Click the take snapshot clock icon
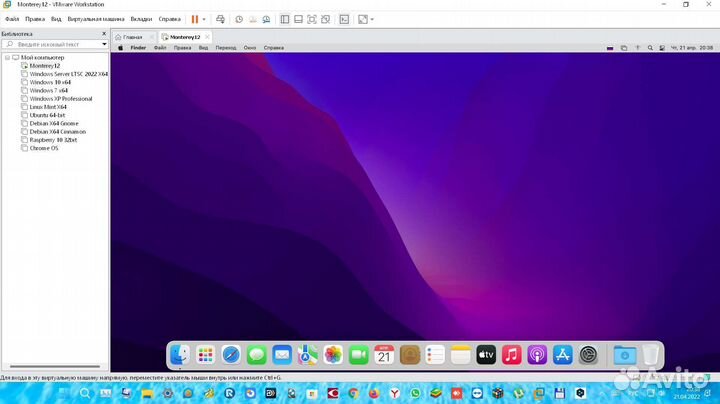 237,19
